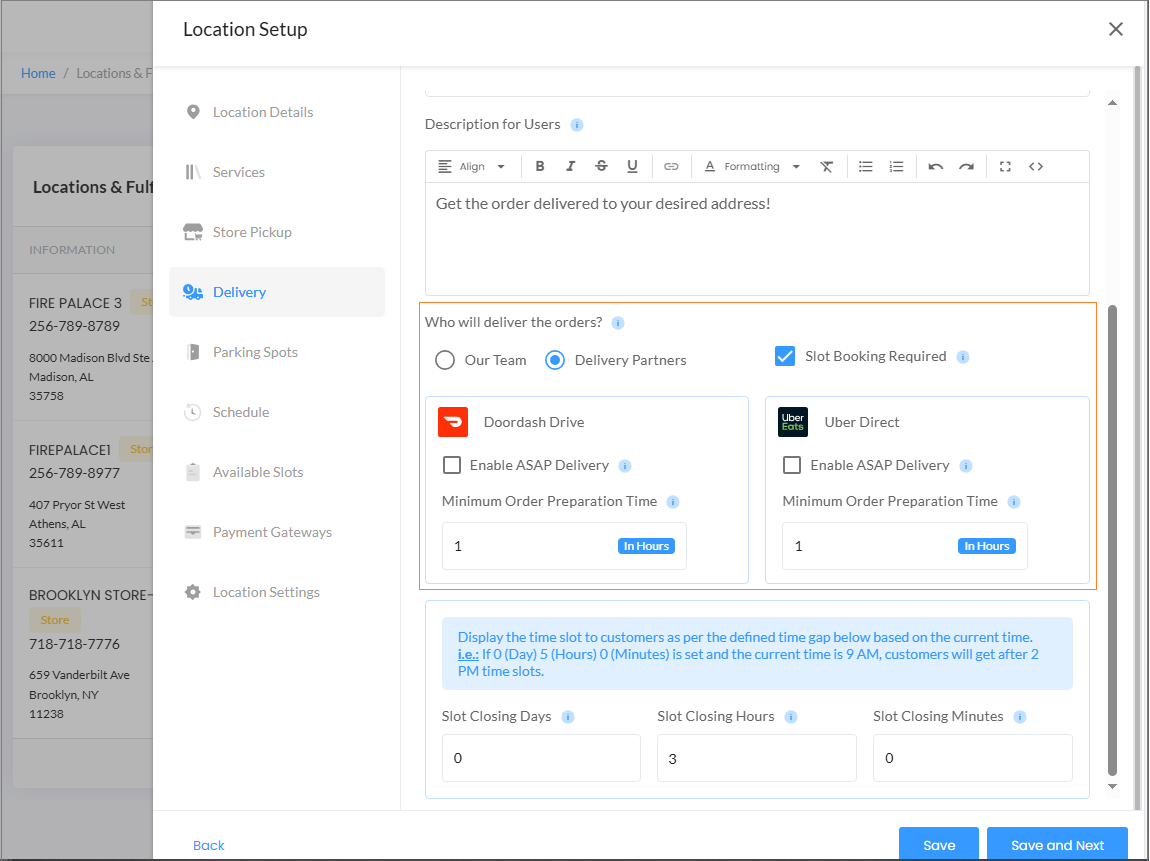The height and width of the screenshot is (861, 1150).
Task: Enable ASAP Delivery for Doordash Drive
Action: click(452, 465)
